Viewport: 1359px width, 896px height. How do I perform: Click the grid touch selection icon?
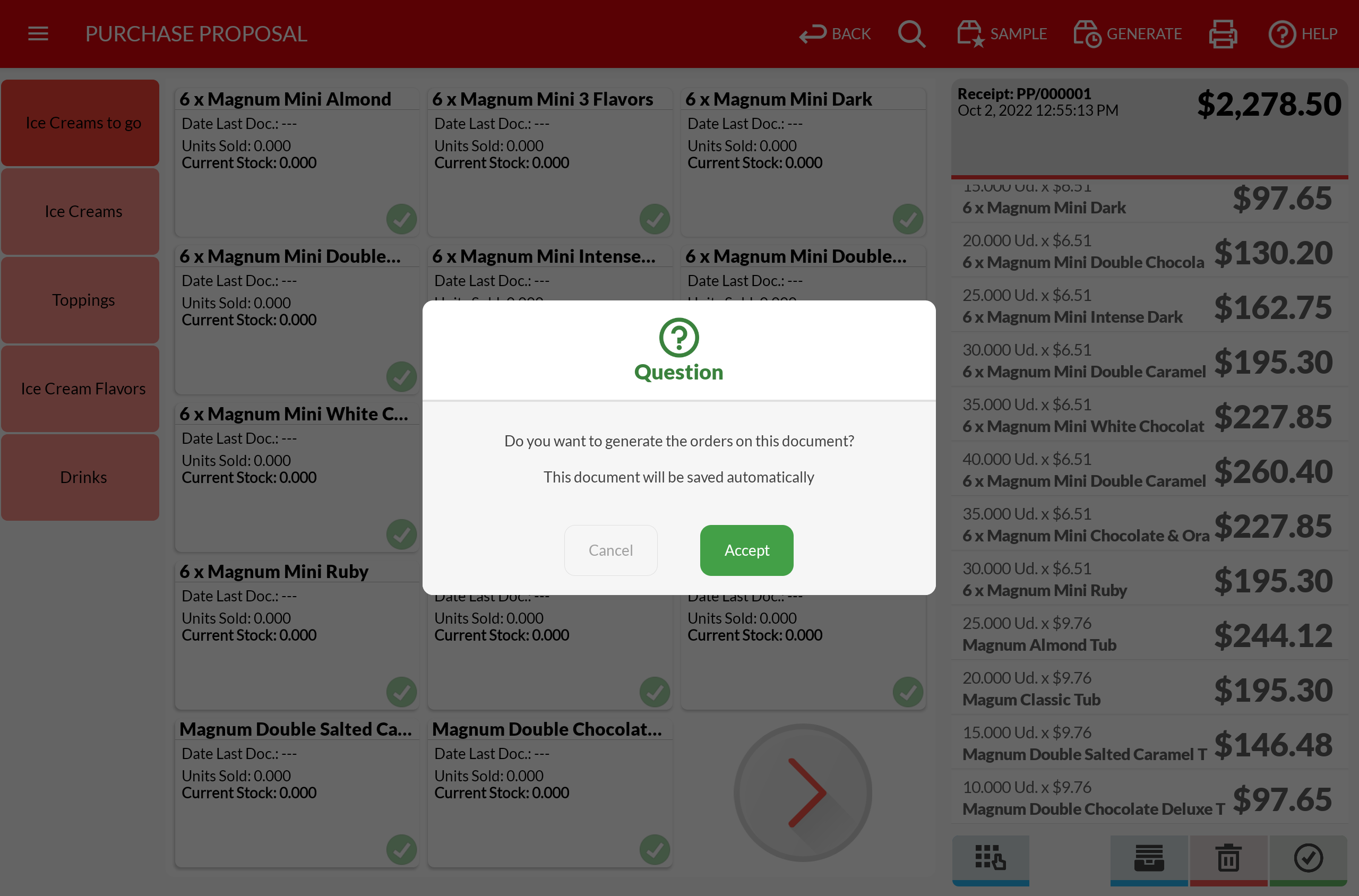point(990,858)
